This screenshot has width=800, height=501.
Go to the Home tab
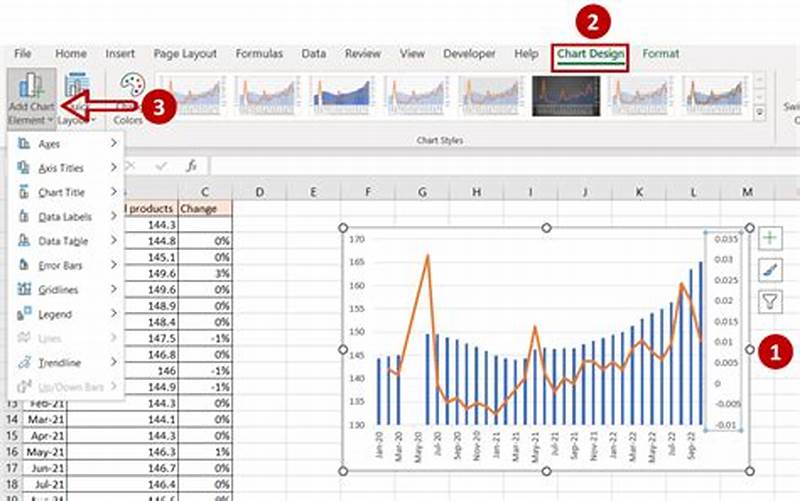tap(70, 54)
